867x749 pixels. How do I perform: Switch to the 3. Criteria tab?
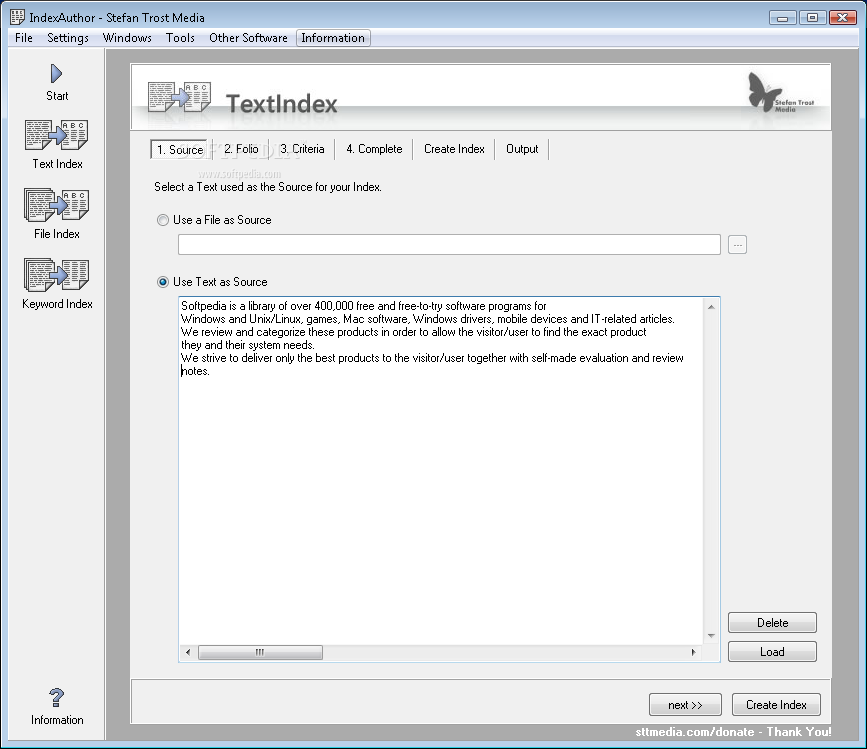pyautogui.click(x=302, y=149)
